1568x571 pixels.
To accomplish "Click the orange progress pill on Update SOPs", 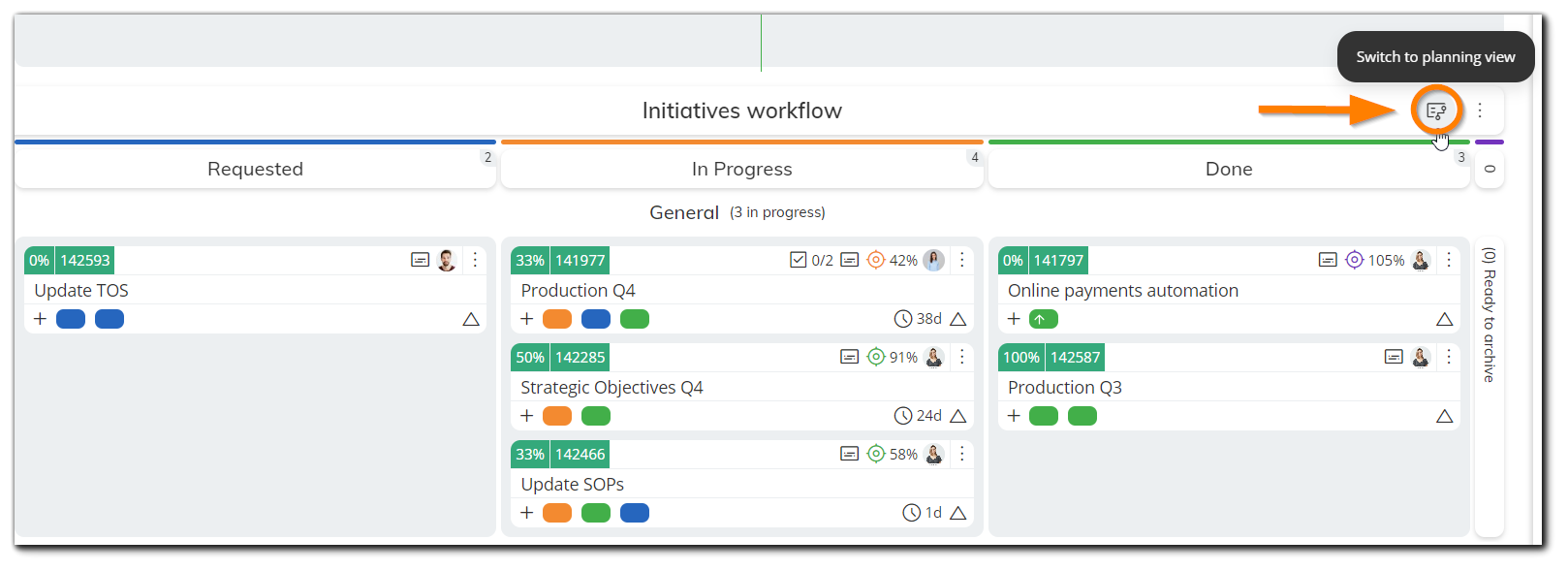I will 557,512.
